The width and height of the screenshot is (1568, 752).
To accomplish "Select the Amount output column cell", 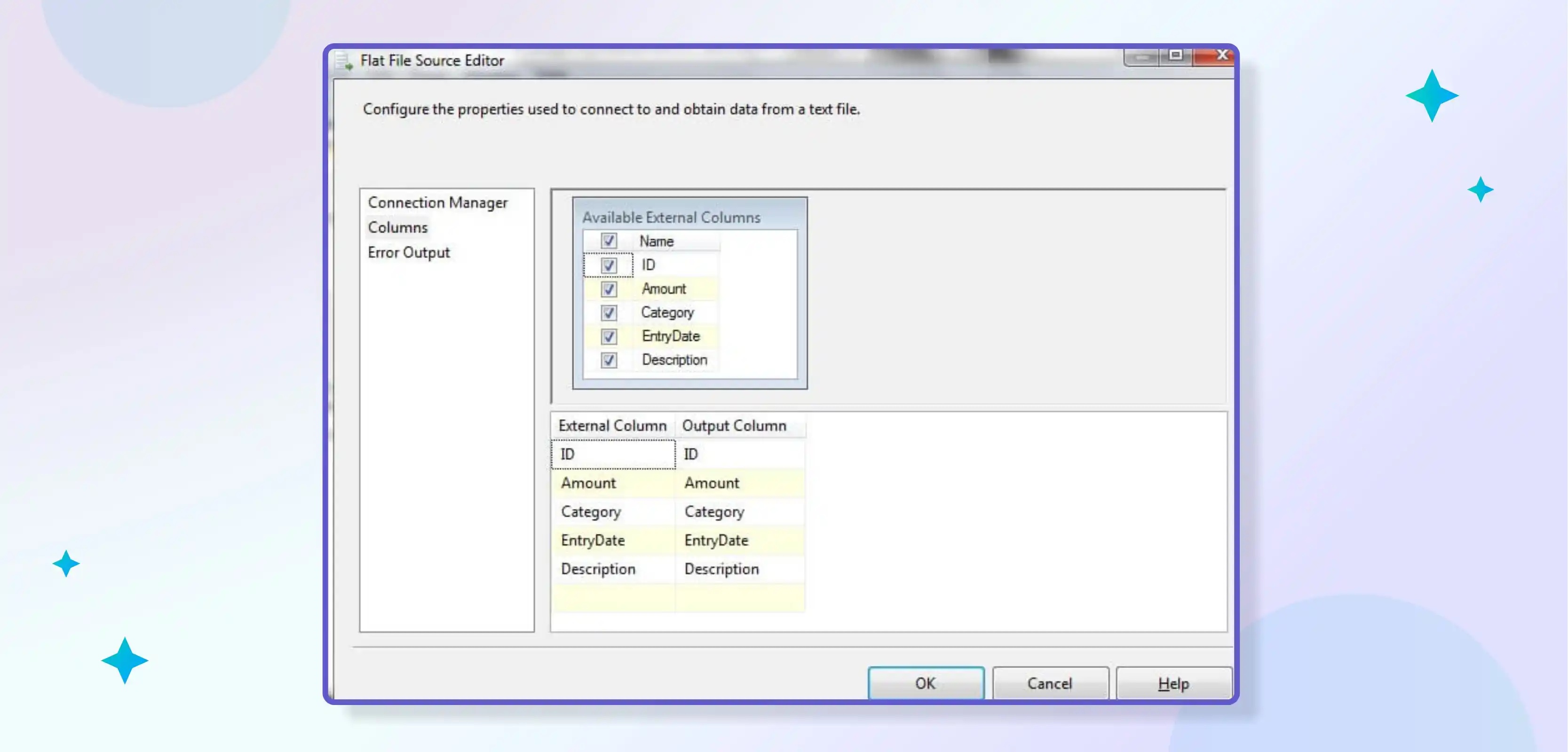I will [x=740, y=483].
